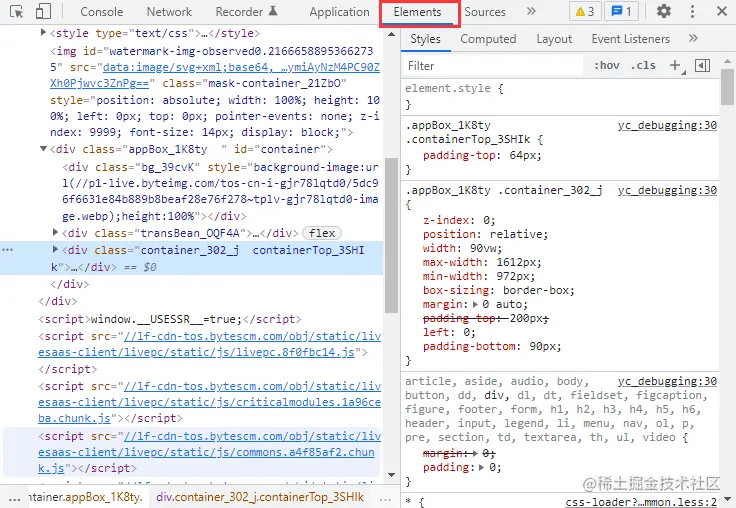This screenshot has width=736, height=508.
Task: Open DevTools settings gear
Action: coord(663,11)
